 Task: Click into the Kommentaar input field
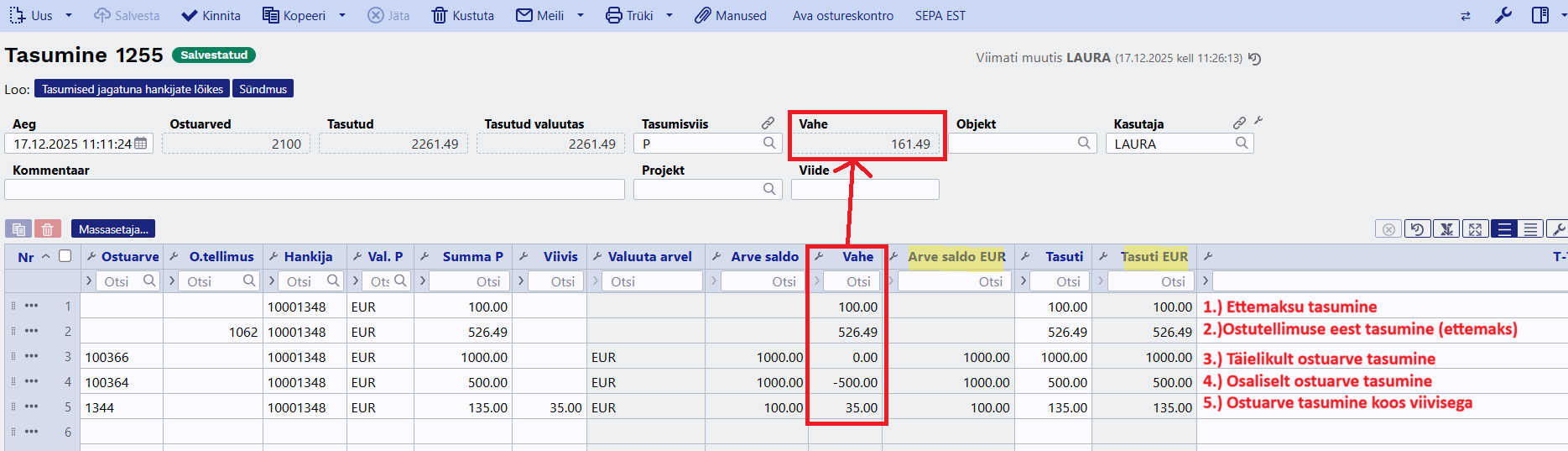click(315, 190)
